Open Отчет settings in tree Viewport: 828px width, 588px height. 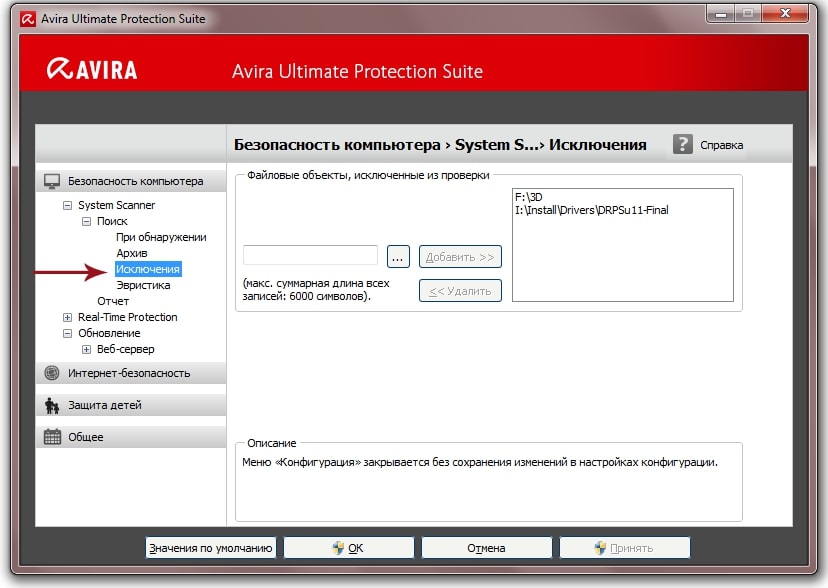(113, 301)
